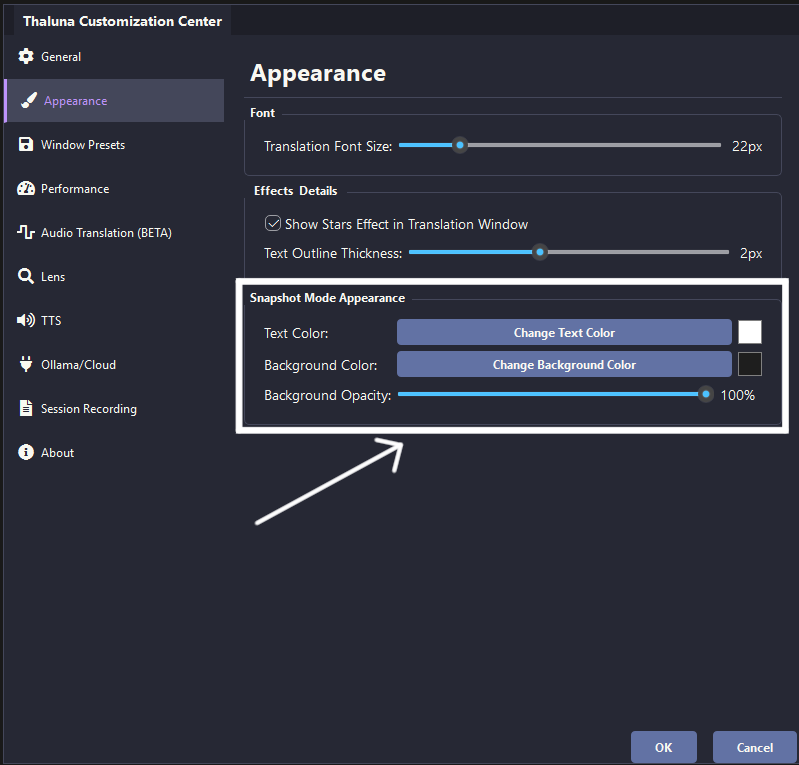Click the Window Presets floppy disk icon
The image size is (799, 765).
[x=26, y=145]
